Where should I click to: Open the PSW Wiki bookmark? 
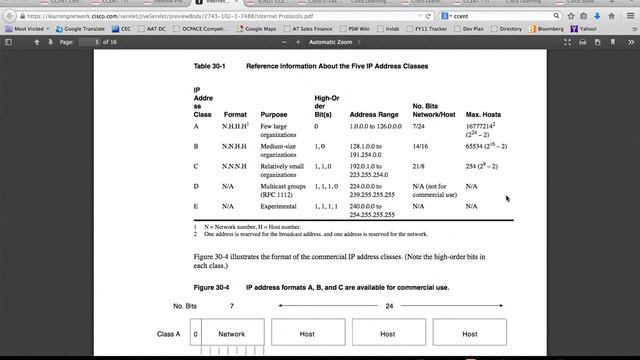pyautogui.click(x=355, y=29)
